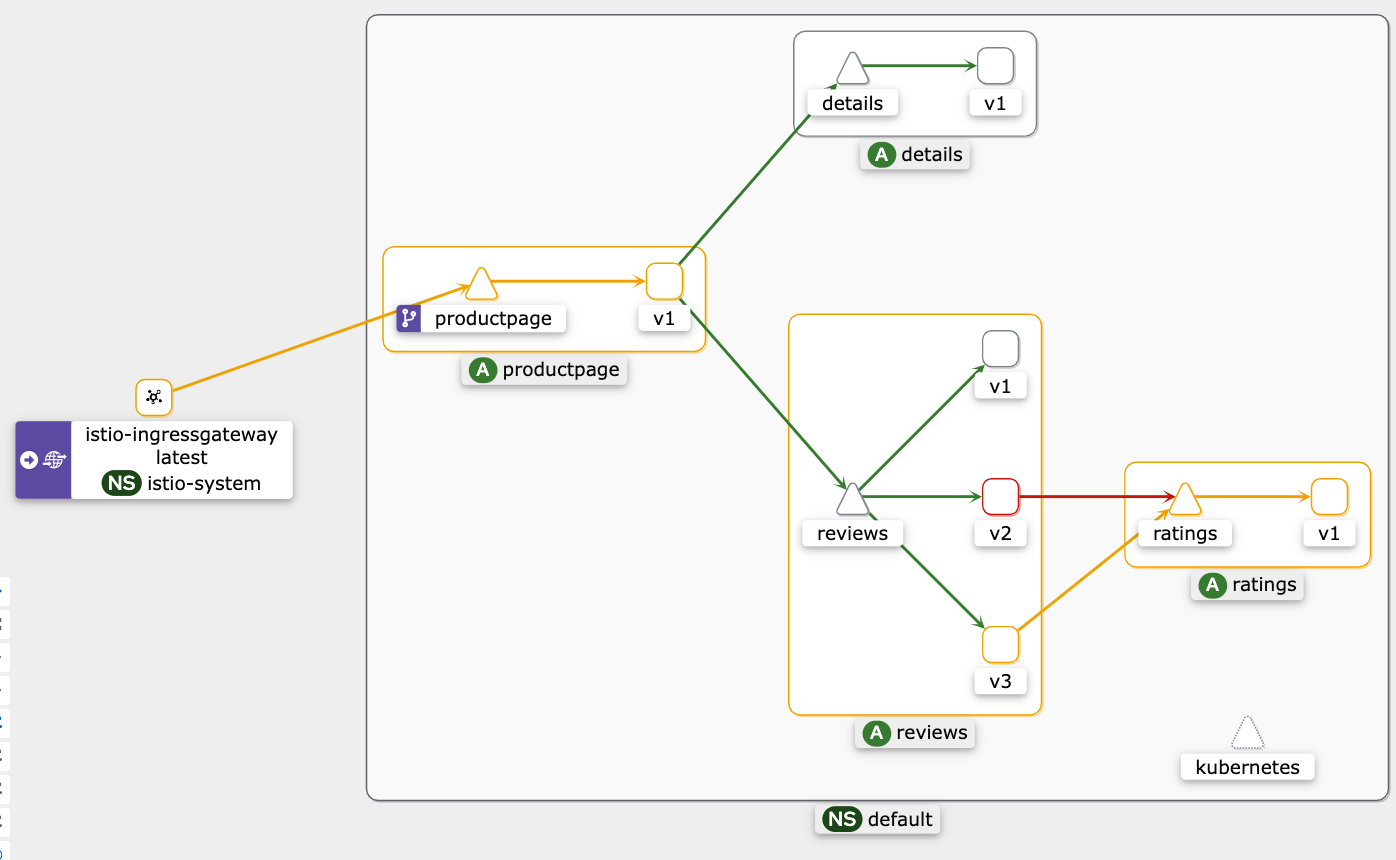Viewport: 1396px width, 860px height.
Task: Click the green A badge for details app
Action: pyautogui.click(x=881, y=154)
